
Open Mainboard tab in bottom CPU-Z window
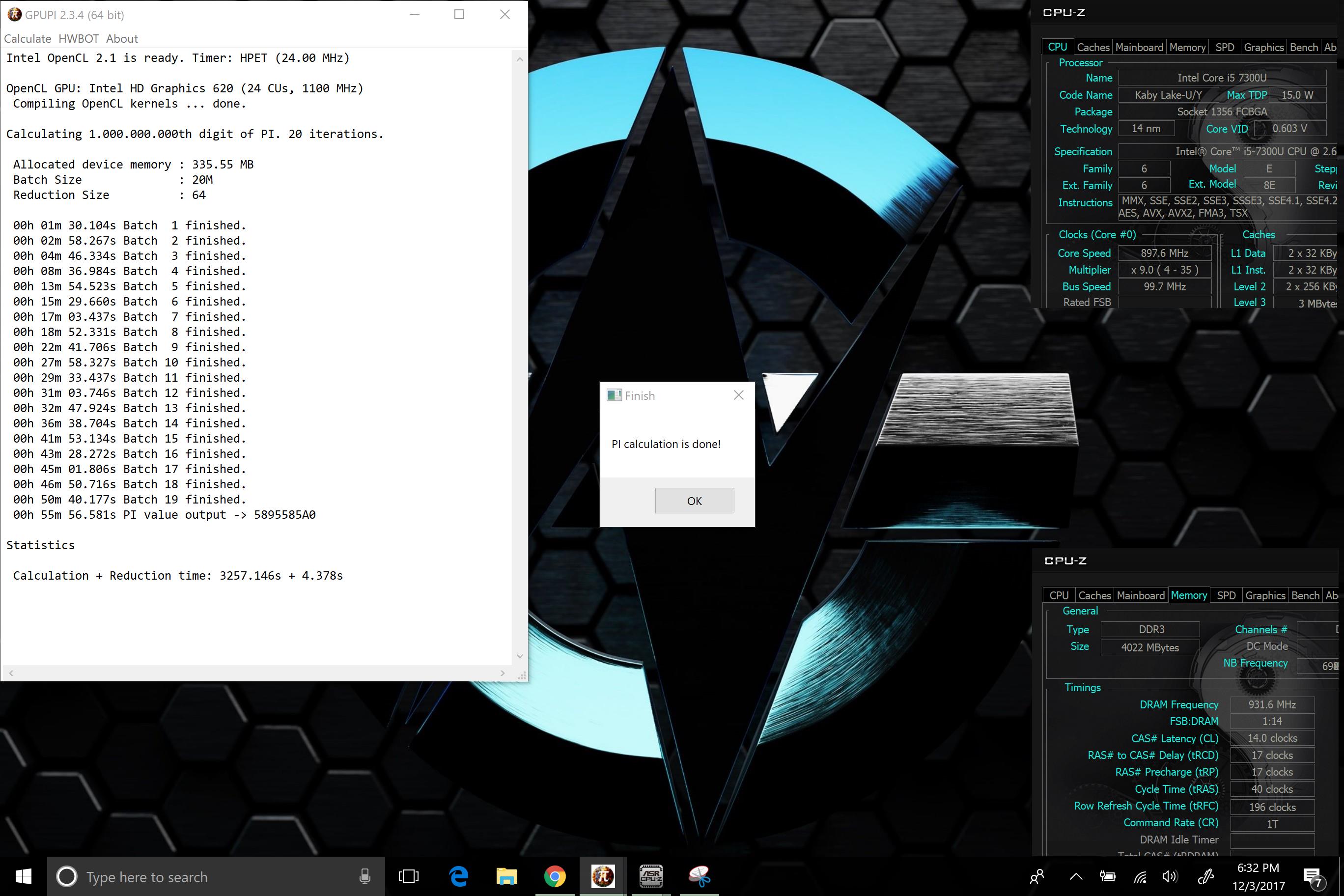tap(1141, 595)
